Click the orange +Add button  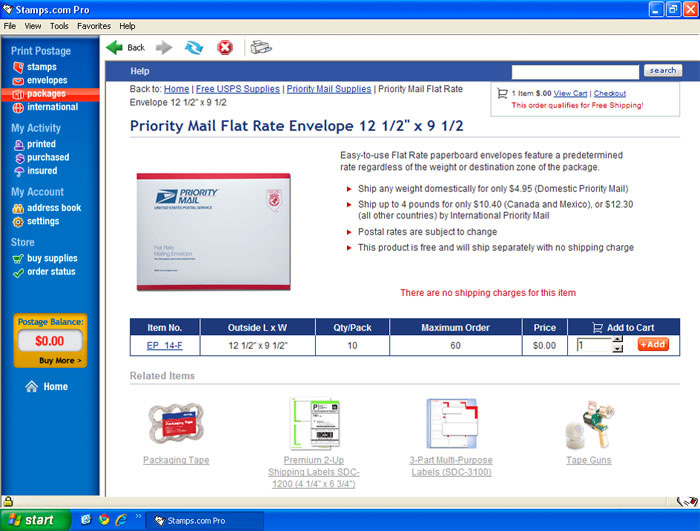tap(653, 345)
